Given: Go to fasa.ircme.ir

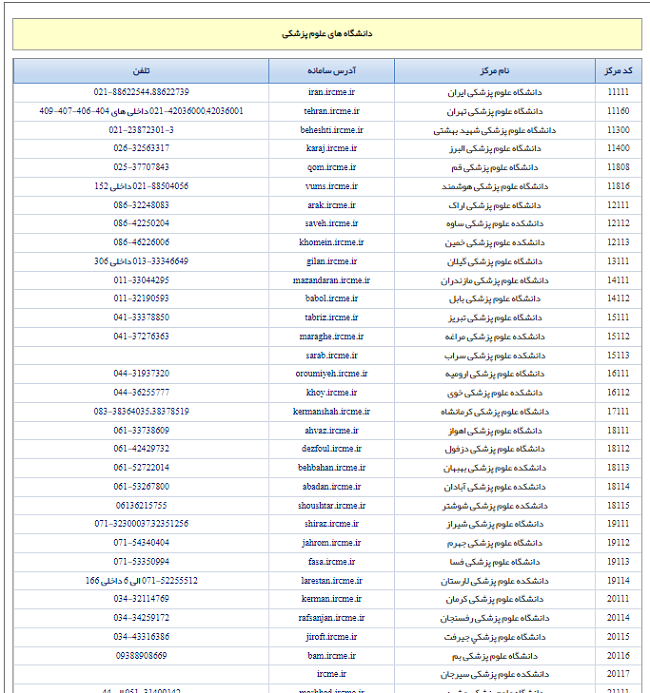Looking at the screenshot, I should (331, 562).
